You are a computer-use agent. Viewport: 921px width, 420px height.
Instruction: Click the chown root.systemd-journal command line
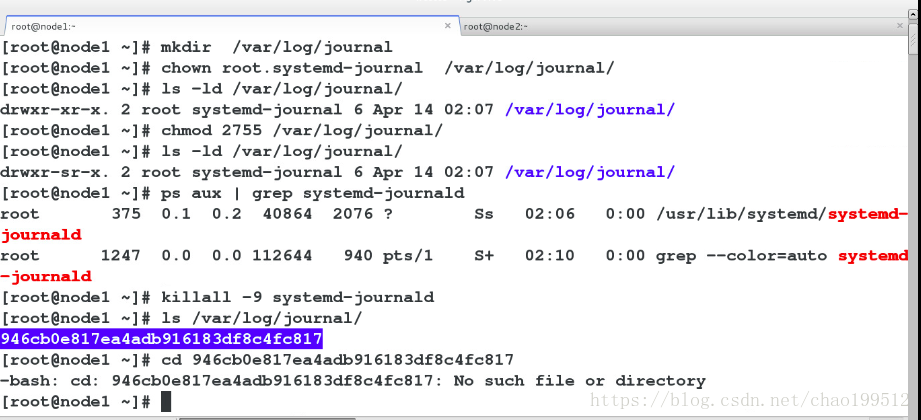(x=308, y=68)
